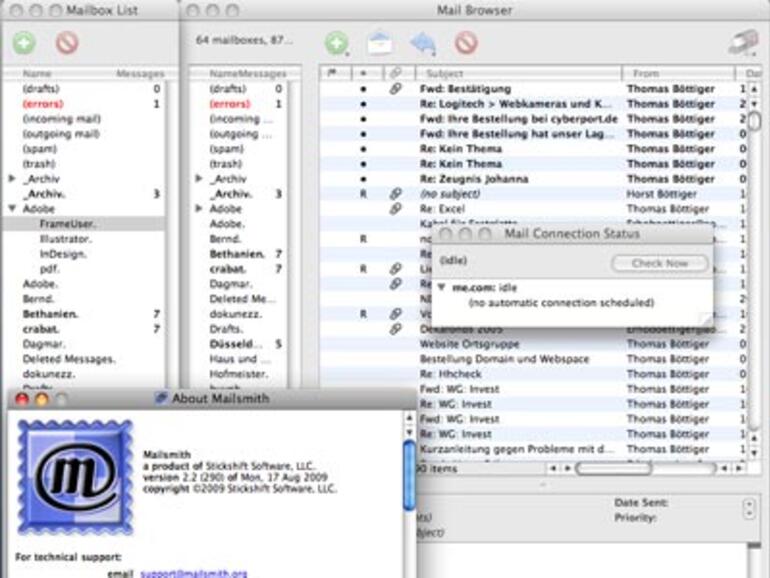Open message Bestellung Domain und Webspace
The image size is (770, 578).
tap(504, 359)
